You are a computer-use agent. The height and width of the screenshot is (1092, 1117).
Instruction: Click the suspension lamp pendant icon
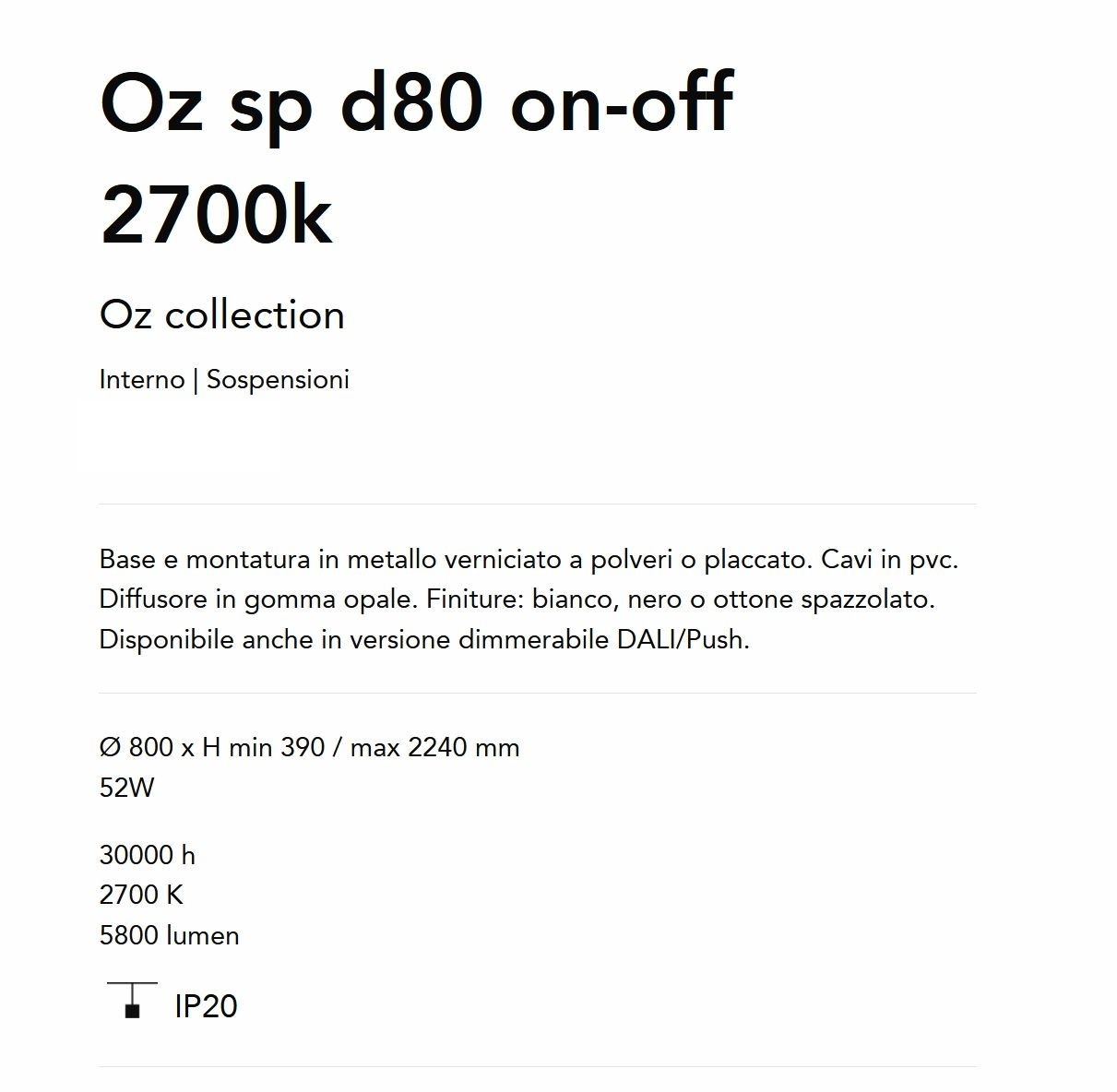click(x=132, y=1000)
